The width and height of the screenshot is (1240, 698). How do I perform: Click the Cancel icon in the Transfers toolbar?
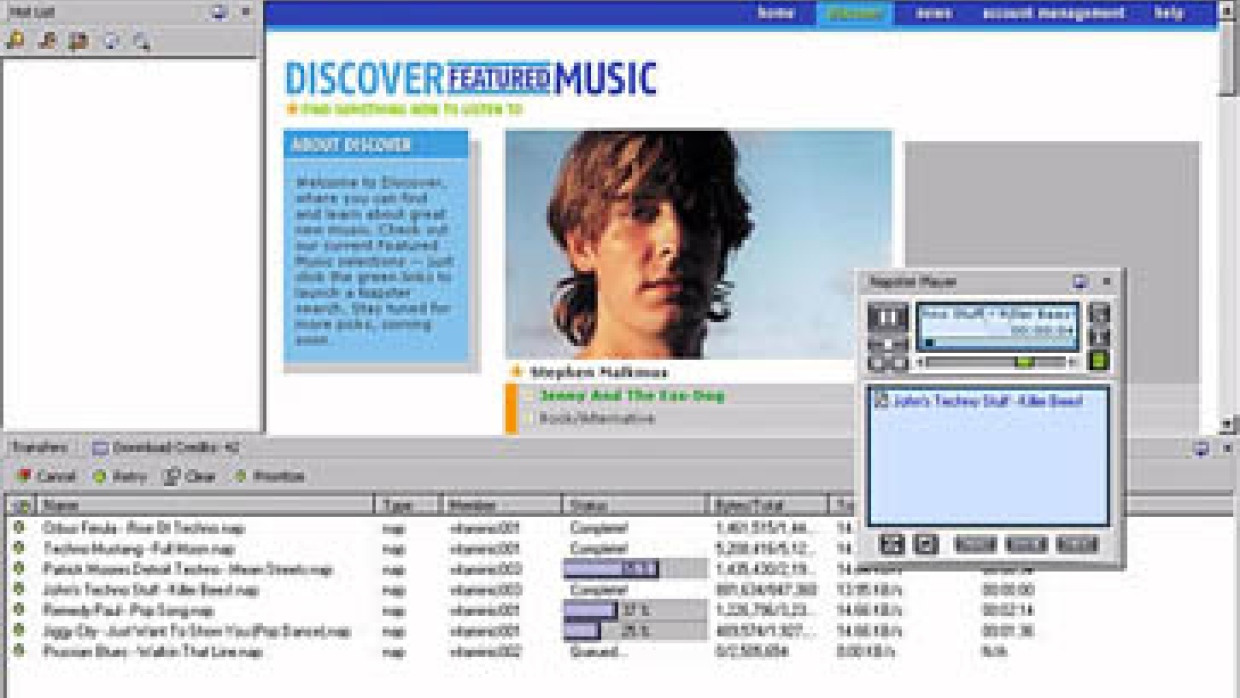[24, 476]
